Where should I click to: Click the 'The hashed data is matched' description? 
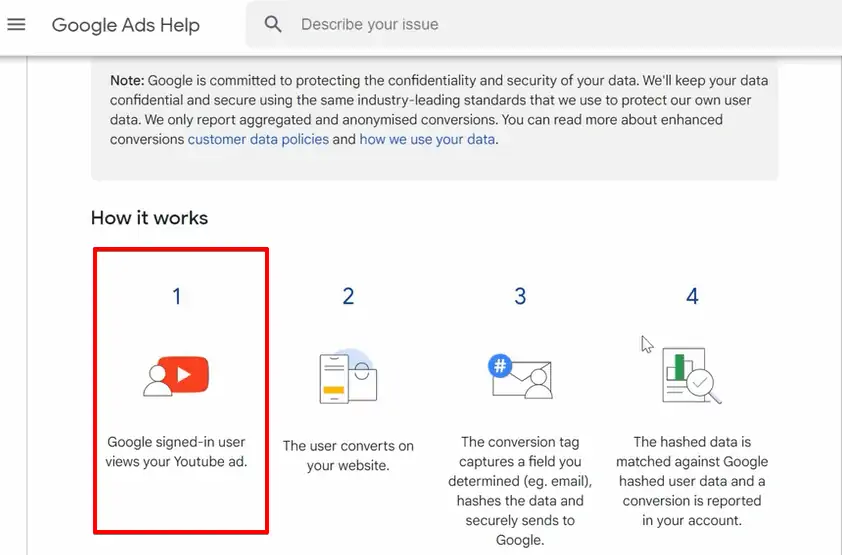pos(692,481)
